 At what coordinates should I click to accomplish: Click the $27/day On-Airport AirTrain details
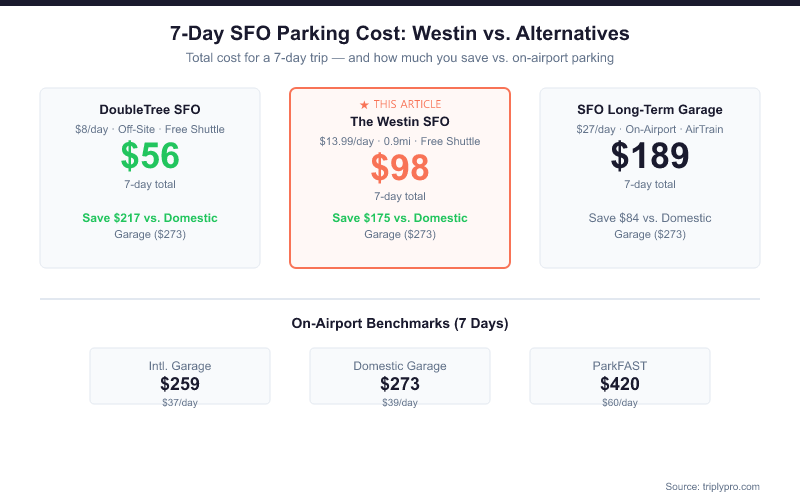(x=650, y=129)
